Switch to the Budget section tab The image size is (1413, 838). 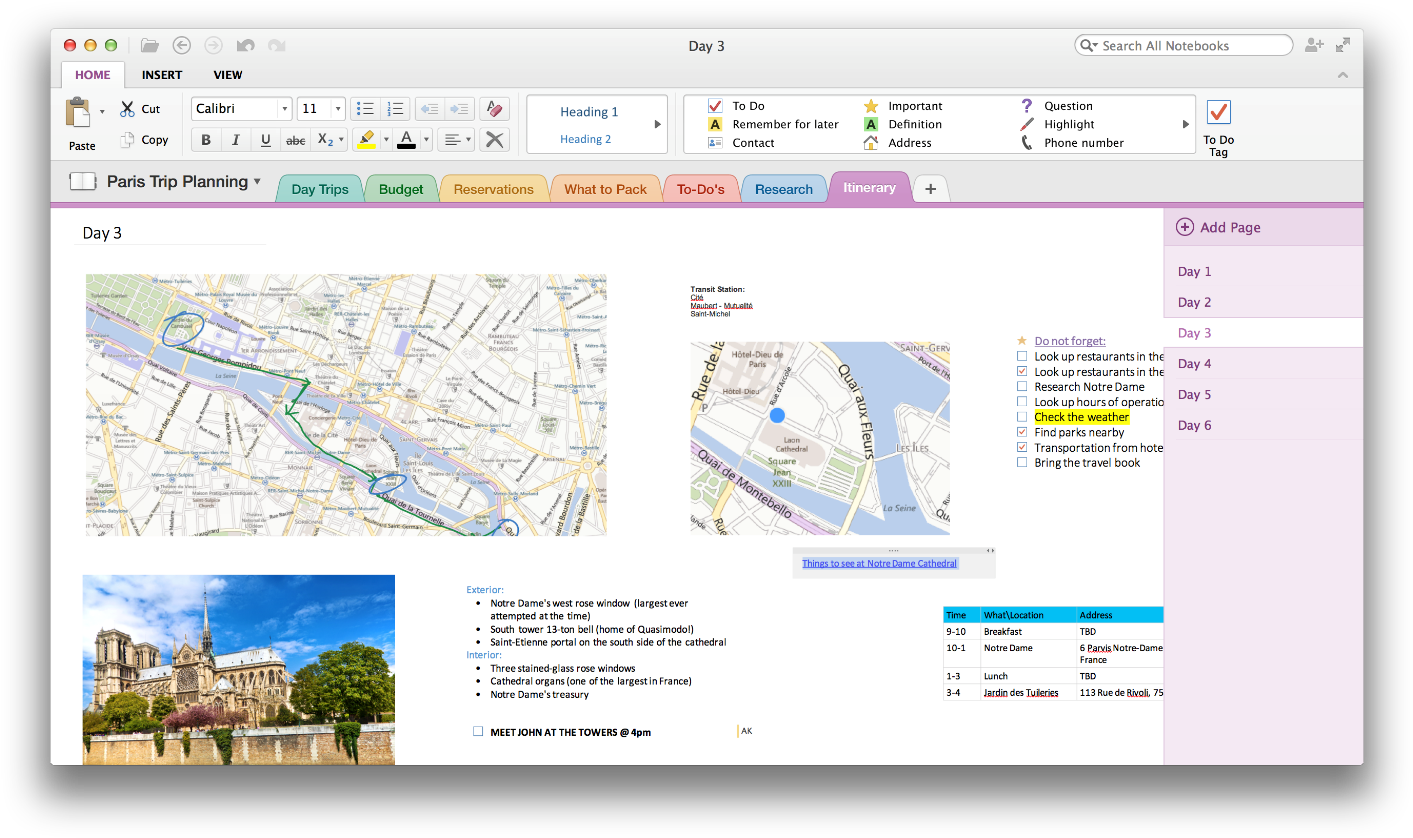(400, 188)
